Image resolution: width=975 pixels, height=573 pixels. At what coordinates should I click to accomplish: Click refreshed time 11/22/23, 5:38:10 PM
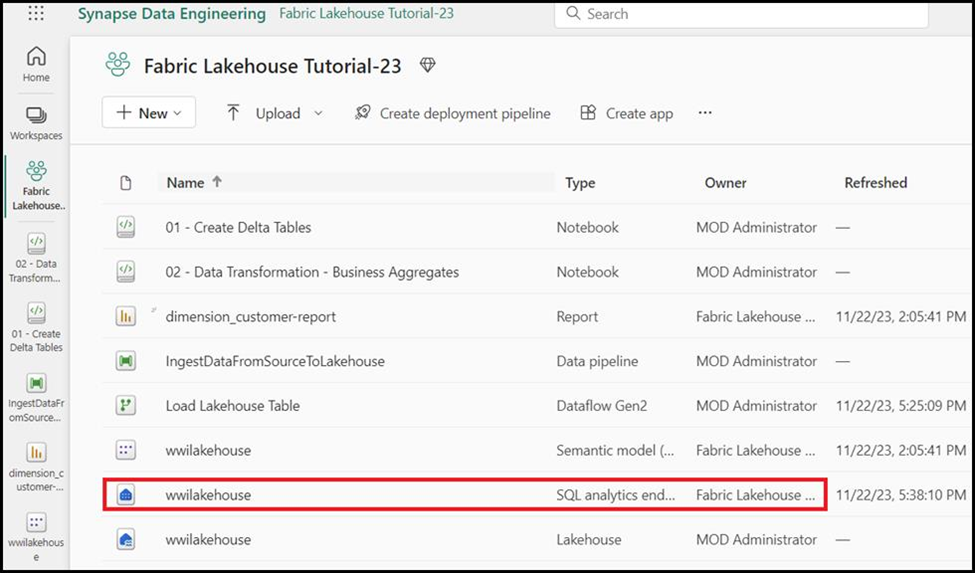point(901,495)
